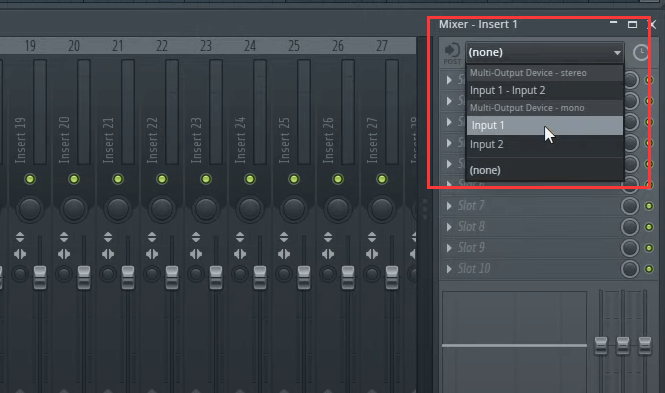Invert phase arrows on Insert 25
The width and height of the screenshot is (665, 393).
tap(284, 237)
